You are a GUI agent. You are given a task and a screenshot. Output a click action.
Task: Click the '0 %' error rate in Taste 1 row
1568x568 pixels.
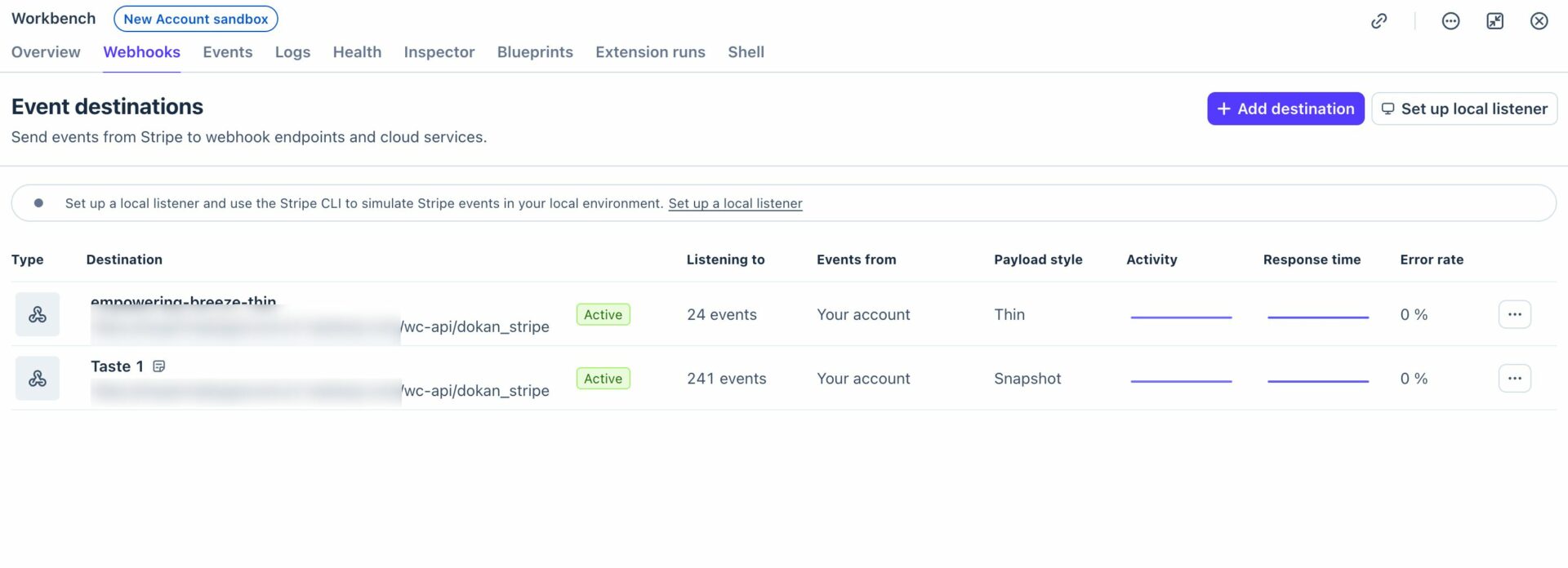[x=1414, y=378]
